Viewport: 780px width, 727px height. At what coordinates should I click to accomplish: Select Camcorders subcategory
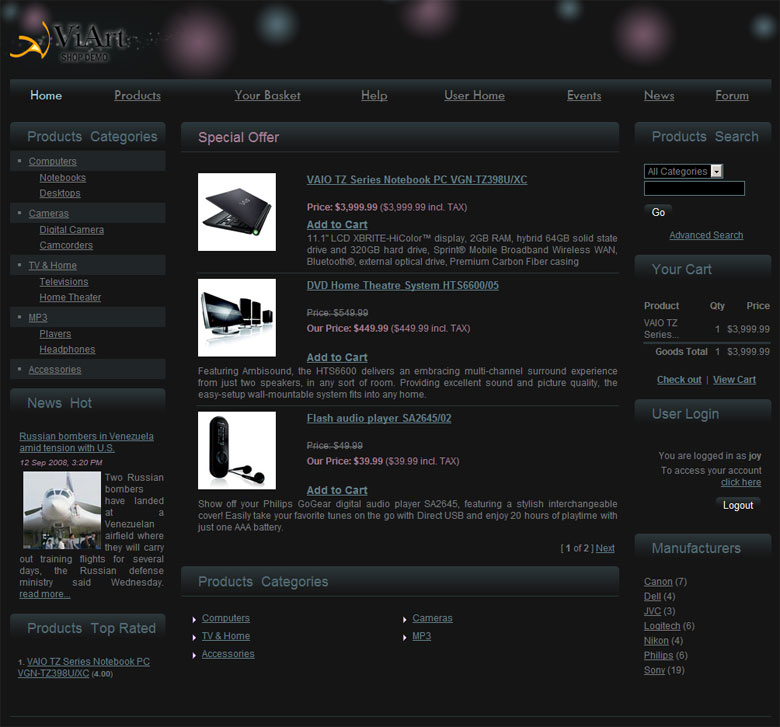[x=66, y=245]
